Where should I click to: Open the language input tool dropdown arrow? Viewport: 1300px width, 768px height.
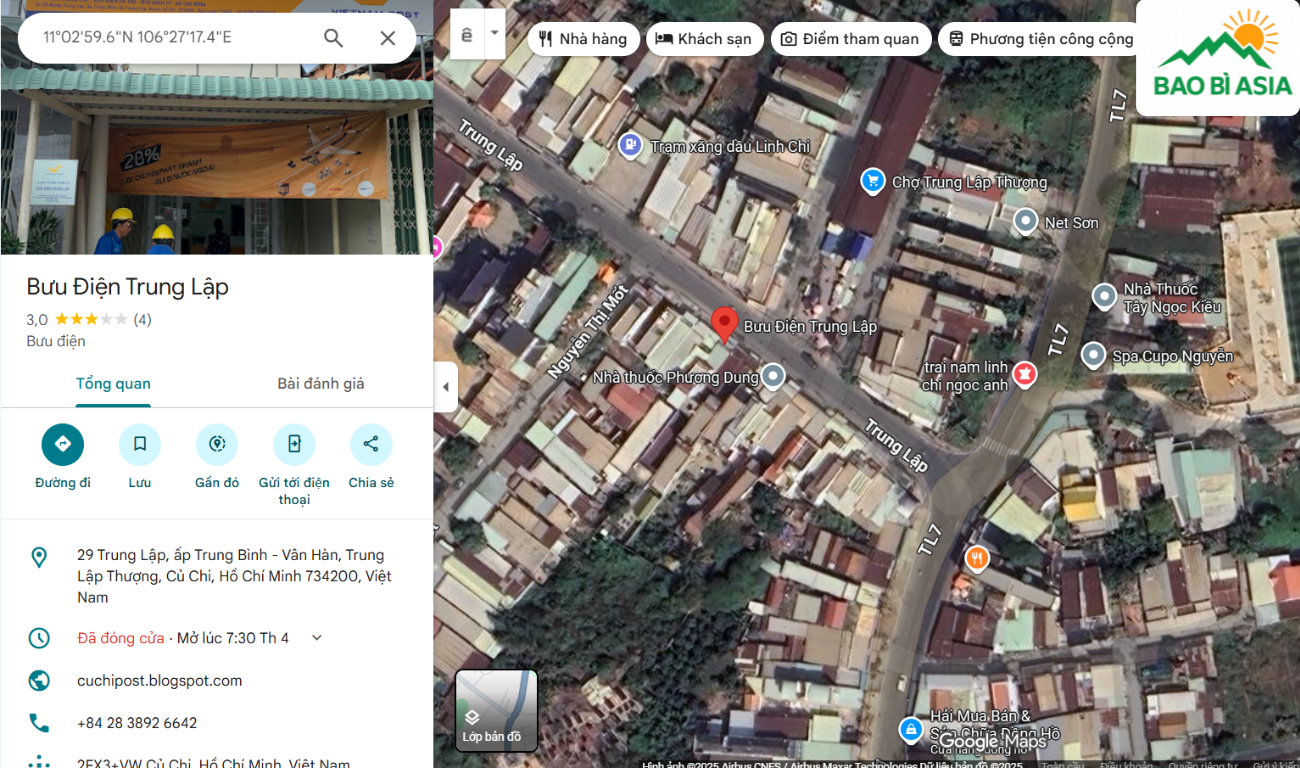(494, 33)
